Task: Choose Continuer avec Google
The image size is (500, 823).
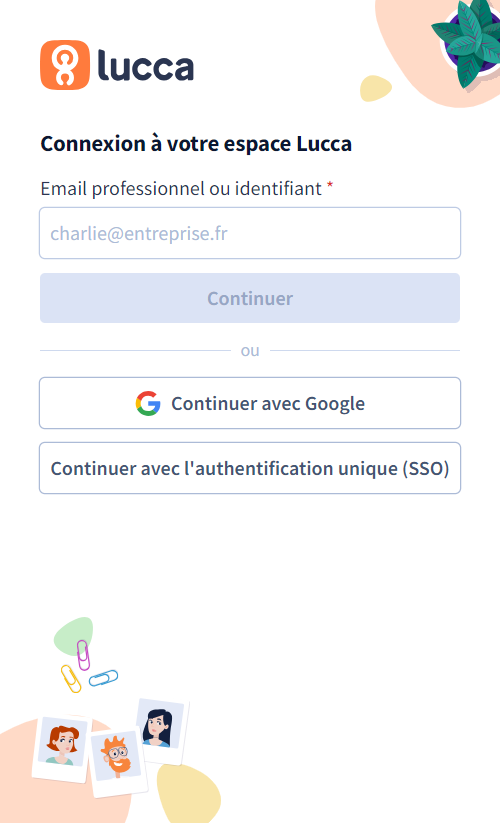Action: point(250,403)
